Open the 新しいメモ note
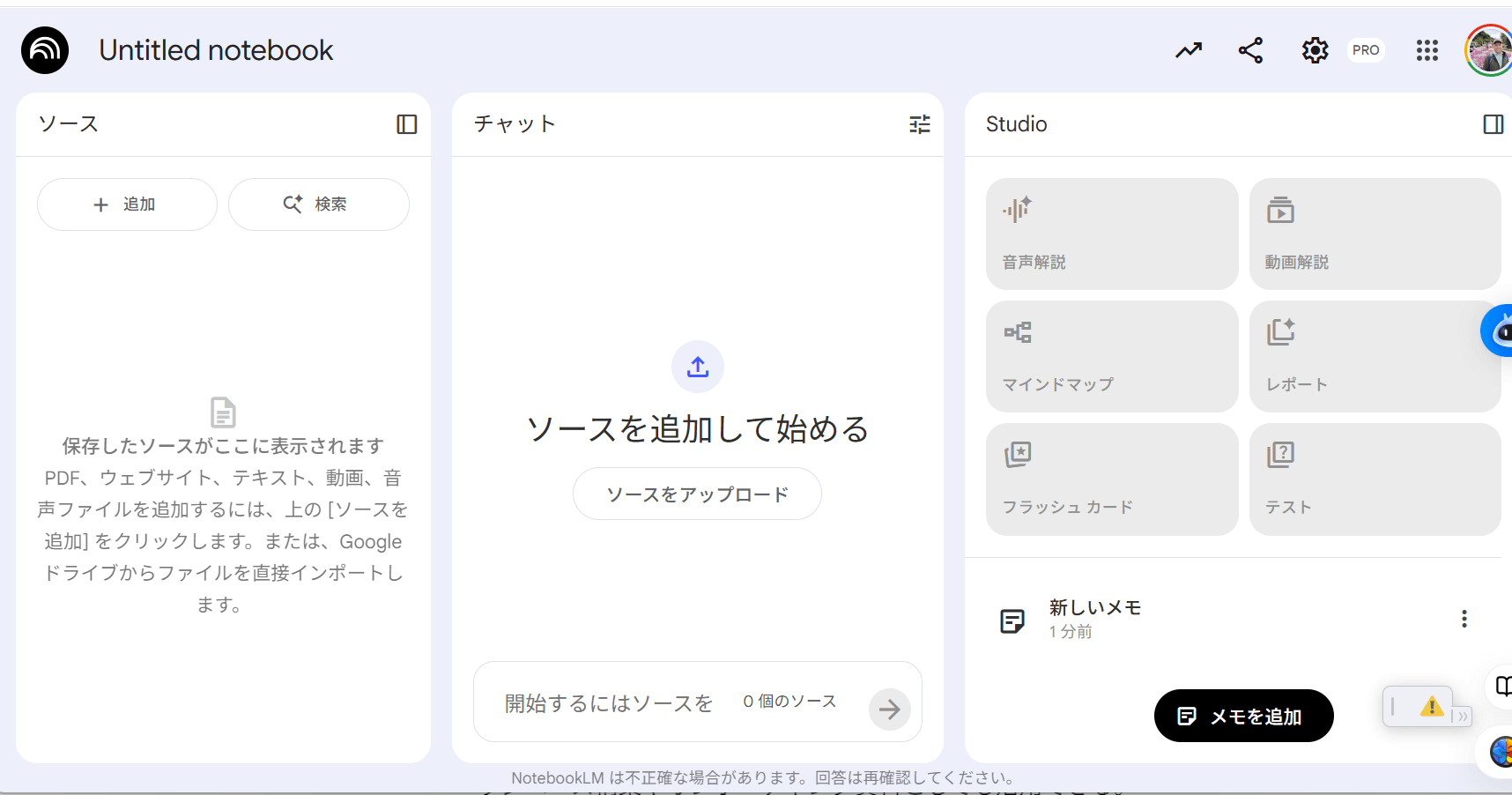The width and height of the screenshot is (1512, 795). coord(1095,619)
